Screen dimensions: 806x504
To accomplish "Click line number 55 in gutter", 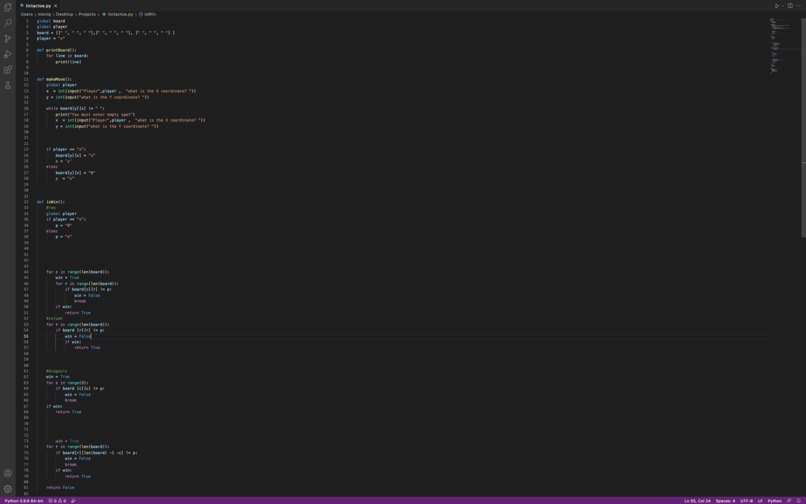I will 26,336.
